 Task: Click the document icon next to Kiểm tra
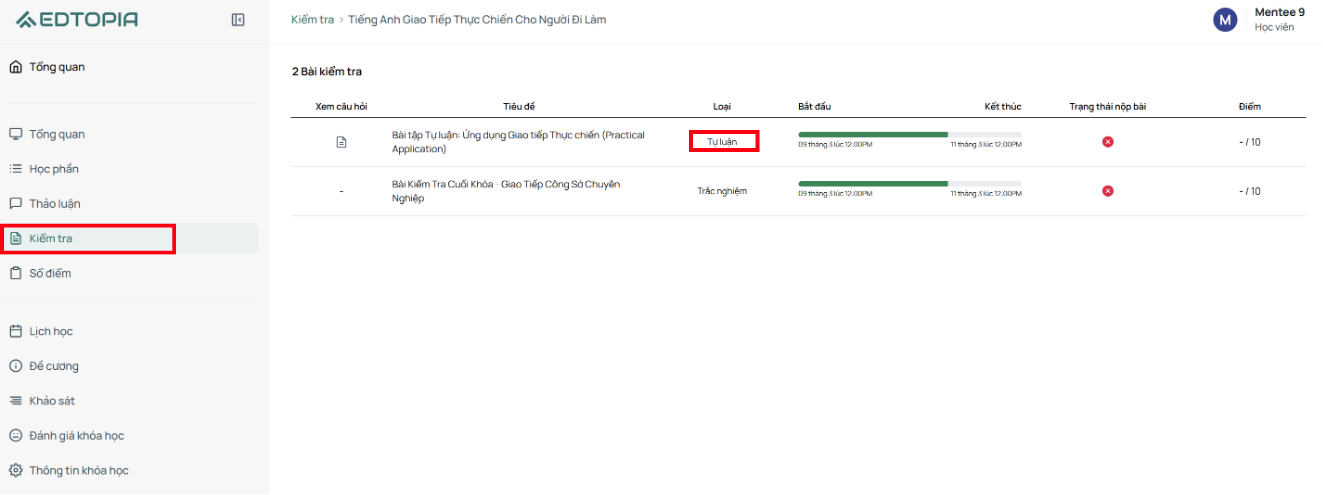[15, 239]
